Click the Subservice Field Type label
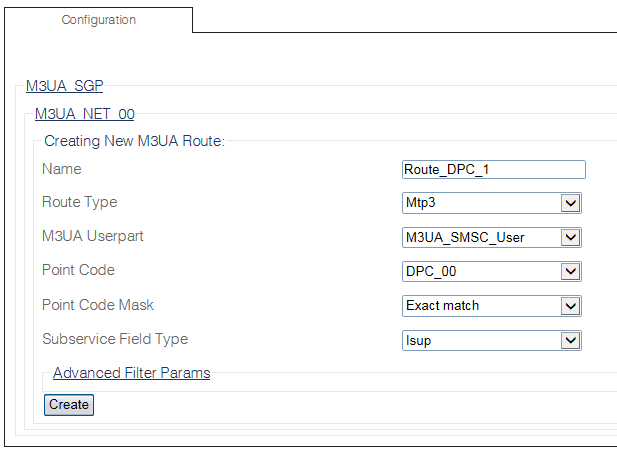617x463 pixels. click(x=114, y=339)
